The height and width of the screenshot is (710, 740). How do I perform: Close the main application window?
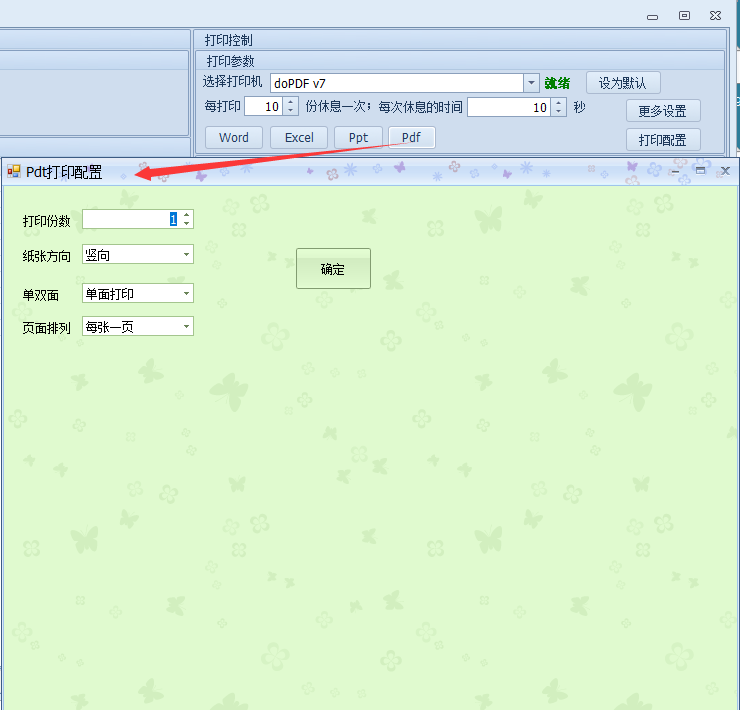coord(715,16)
